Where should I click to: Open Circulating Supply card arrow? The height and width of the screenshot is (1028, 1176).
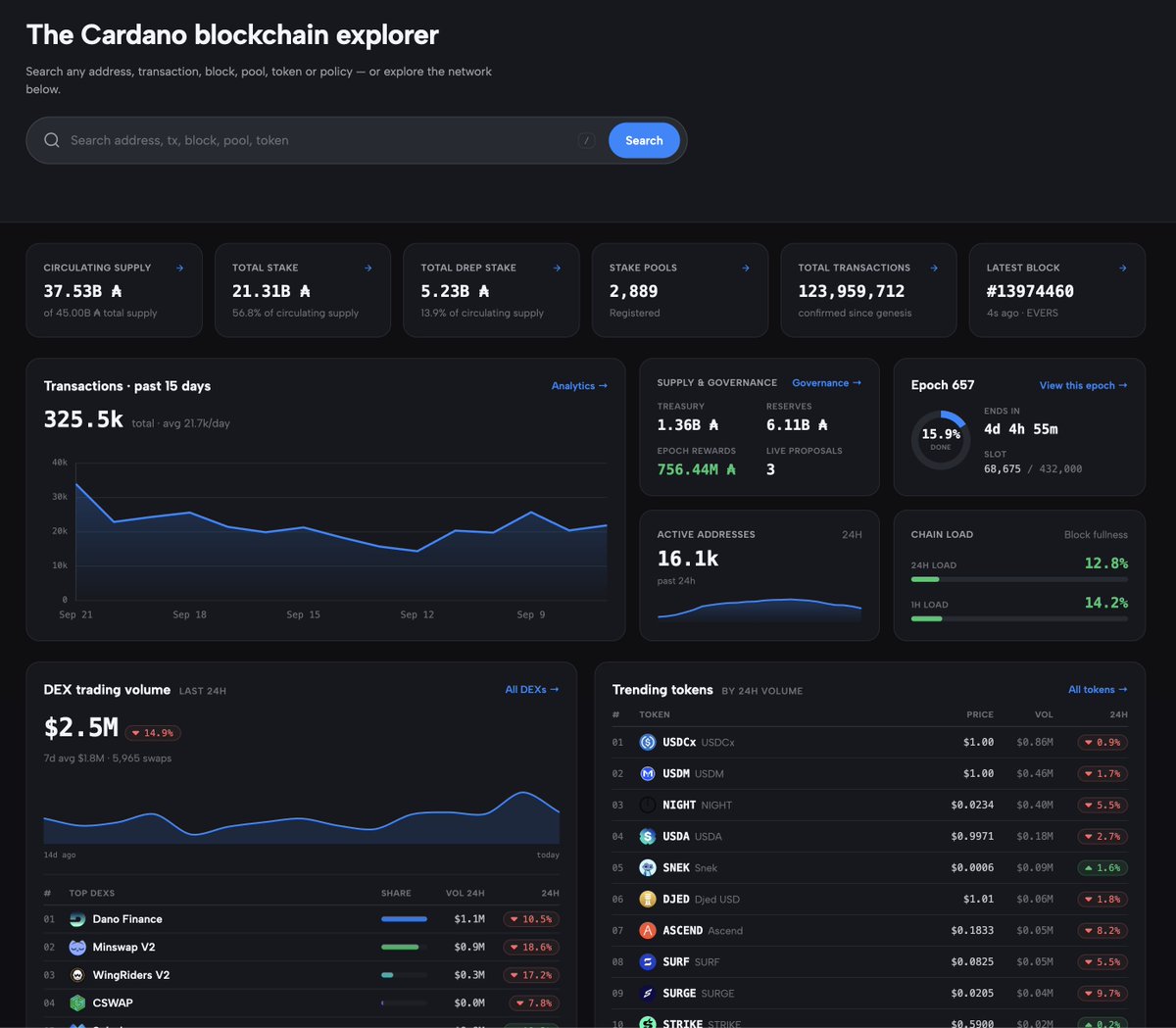pos(179,268)
